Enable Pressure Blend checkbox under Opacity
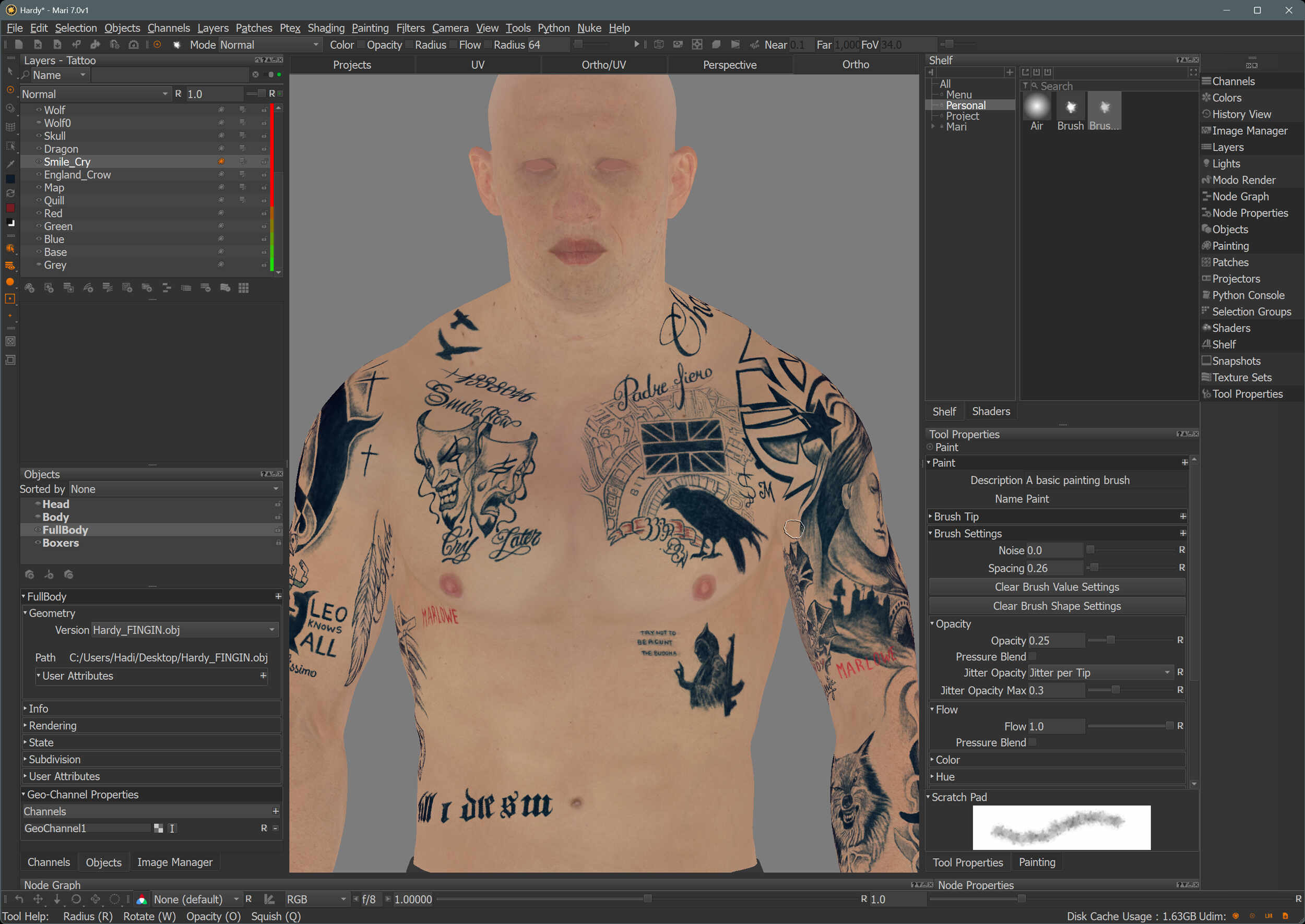1305x924 pixels. [1032, 656]
